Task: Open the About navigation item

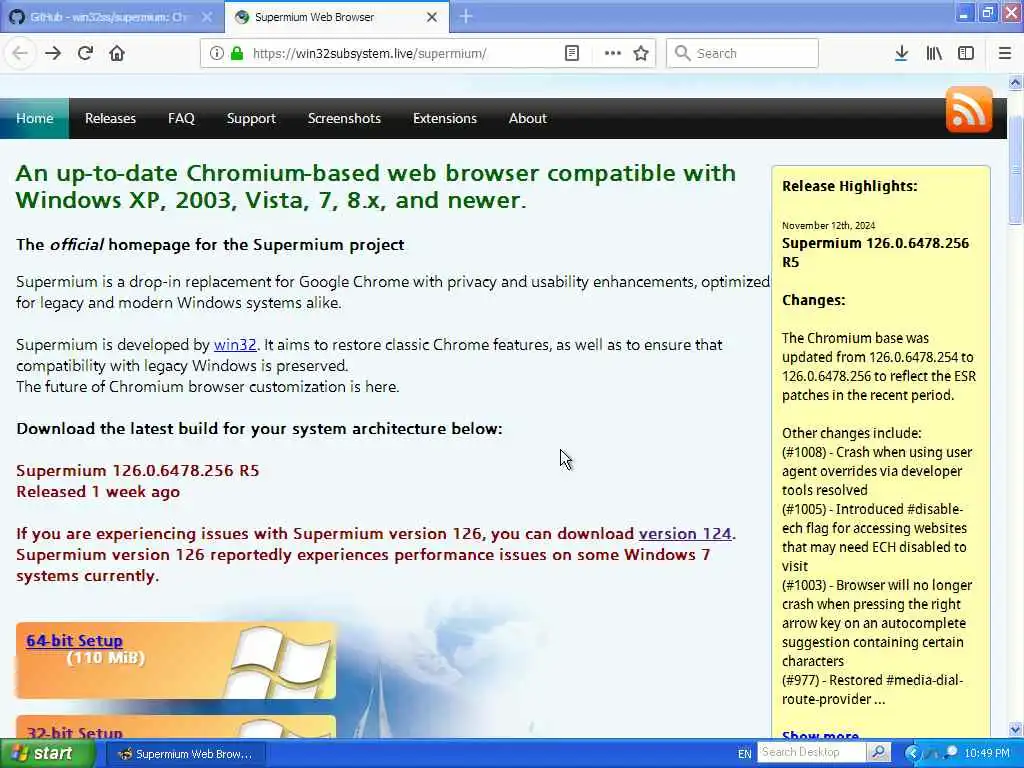Action: point(528,118)
